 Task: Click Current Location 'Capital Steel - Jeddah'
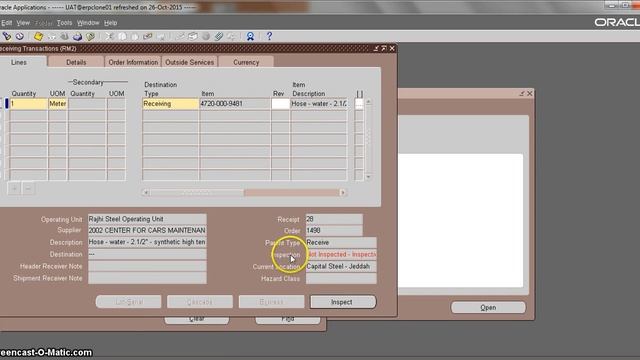pyautogui.click(x=341, y=266)
